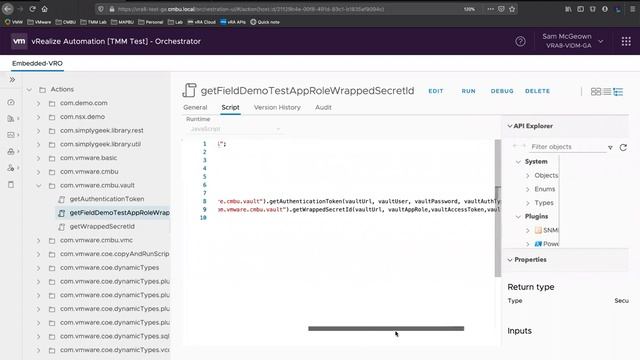Open the Activity sidebar icon
640x360 pixels.
coord(11,135)
